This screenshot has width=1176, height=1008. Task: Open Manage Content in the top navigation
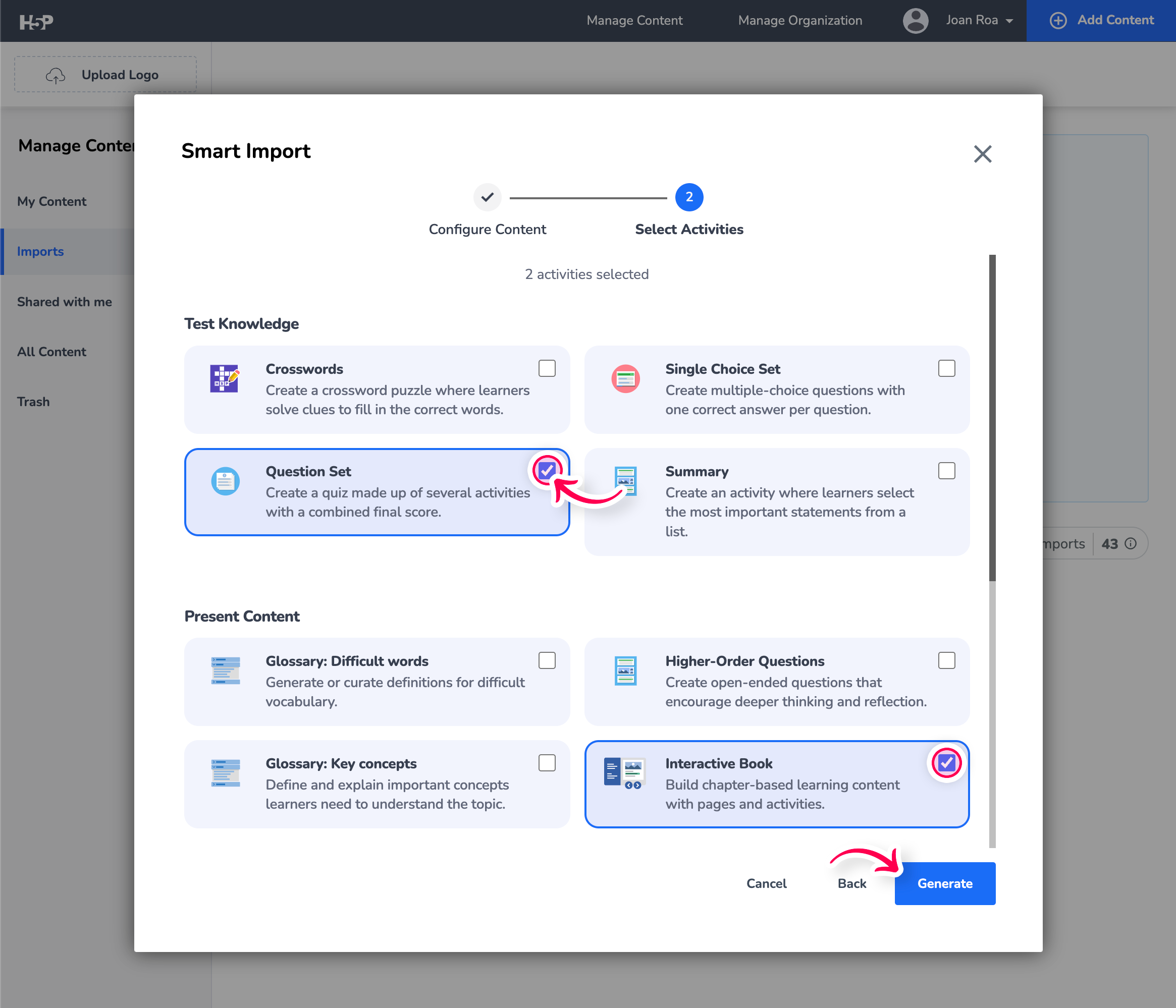[x=634, y=20]
